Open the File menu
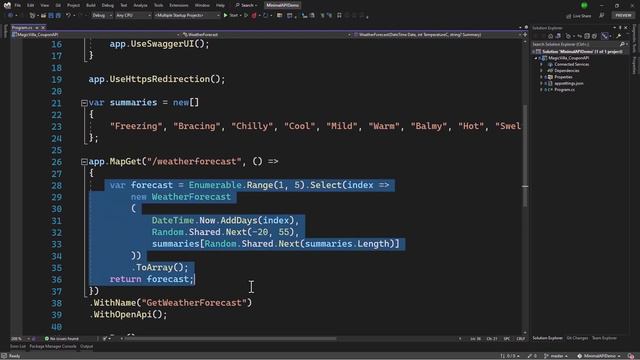The image size is (640, 360). 18,5
